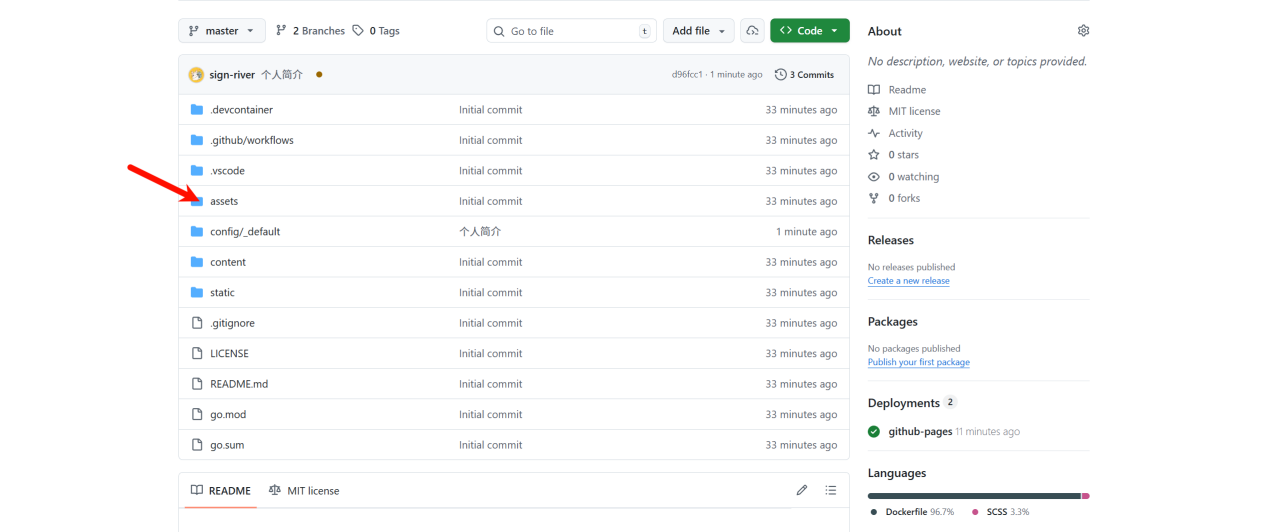
Task: Open the go.sum file
Action: pos(227,445)
